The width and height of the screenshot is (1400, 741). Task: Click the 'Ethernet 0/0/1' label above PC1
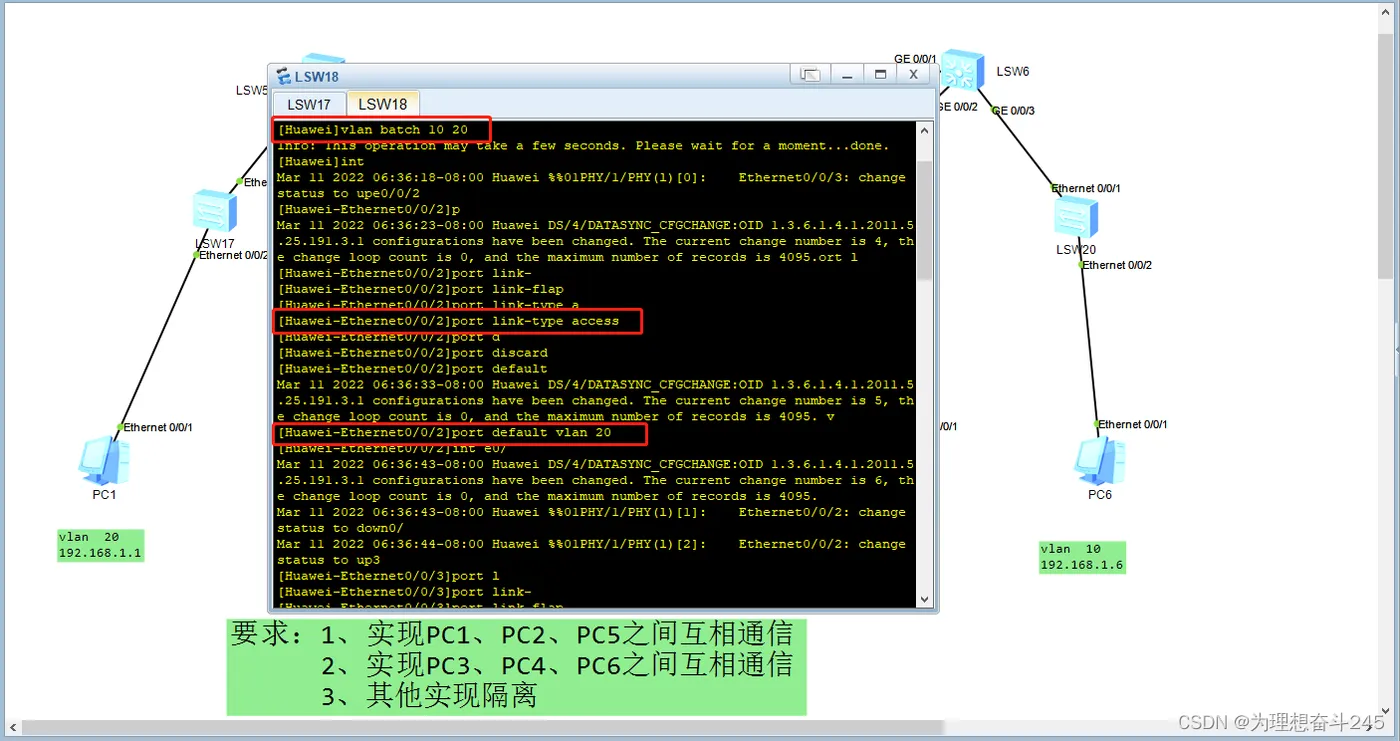point(158,427)
